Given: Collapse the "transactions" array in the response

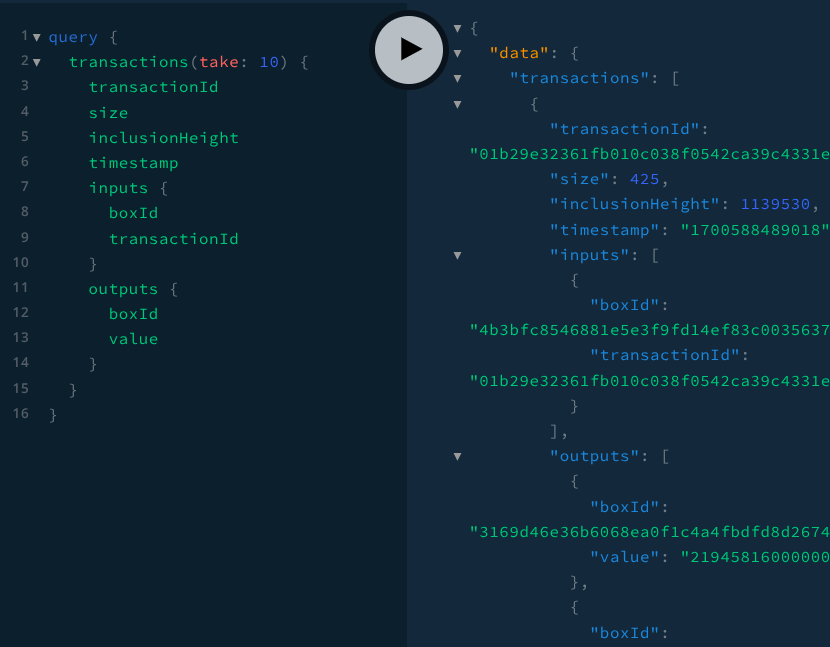Looking at the screenshot, I should pos(457,79).
